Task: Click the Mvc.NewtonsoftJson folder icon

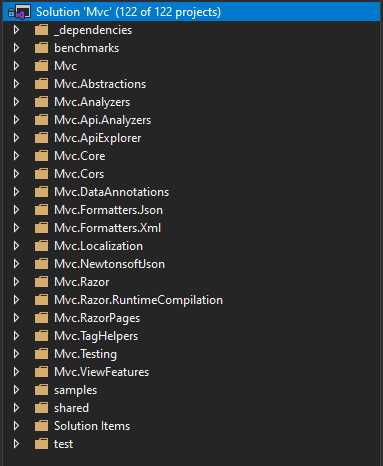Action: point(41,264)
